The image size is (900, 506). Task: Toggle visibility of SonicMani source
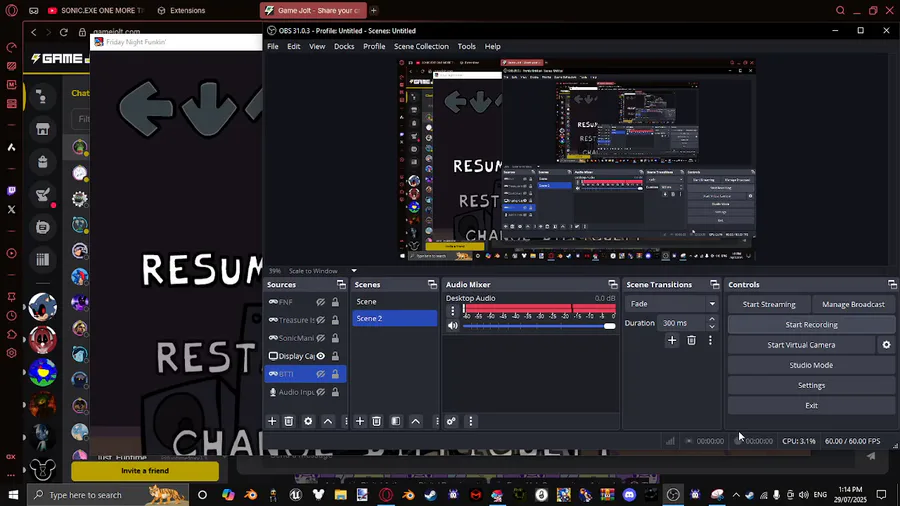click(321, 338)
